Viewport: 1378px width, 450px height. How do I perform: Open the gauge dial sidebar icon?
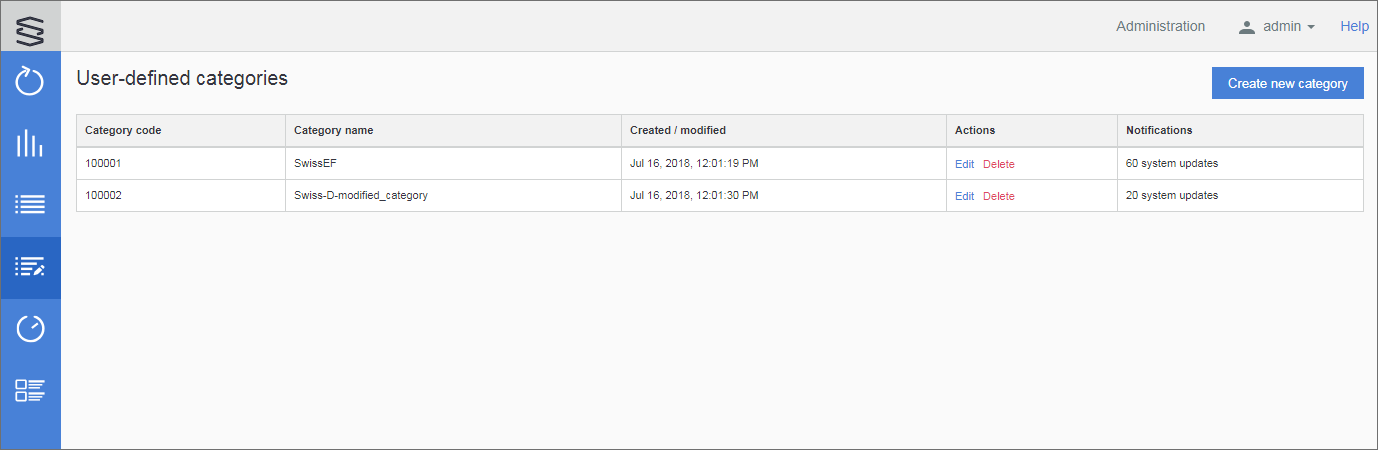point(30,328)
